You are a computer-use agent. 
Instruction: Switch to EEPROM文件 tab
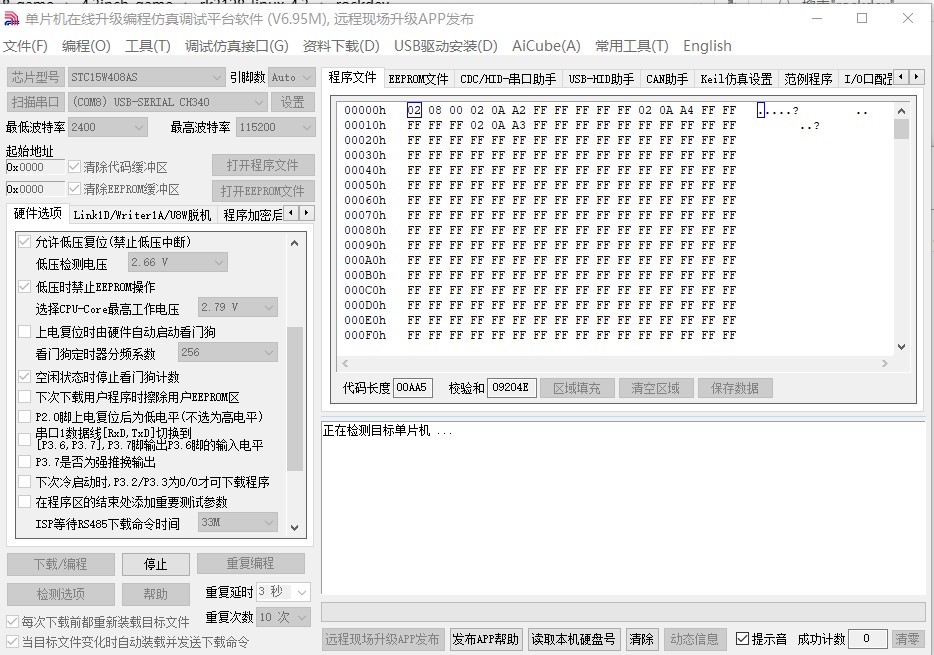[x=418, y=79]
